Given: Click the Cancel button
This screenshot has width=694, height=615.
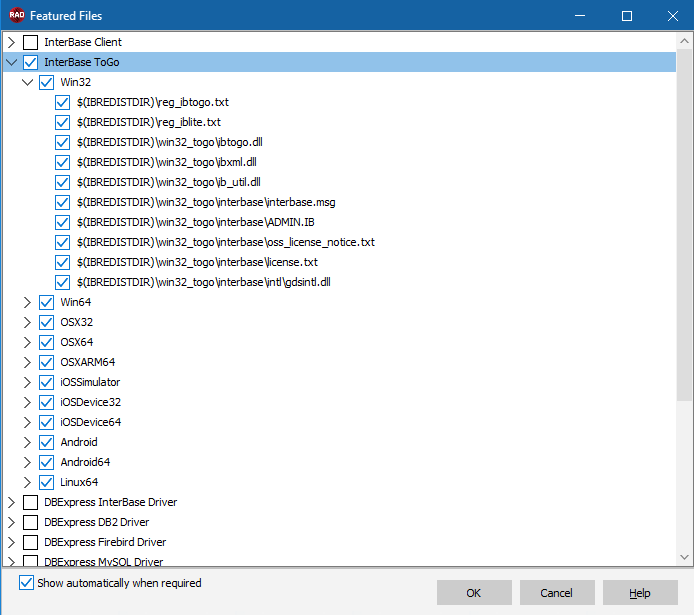Looking at the screenshot, I should point(557,592).
